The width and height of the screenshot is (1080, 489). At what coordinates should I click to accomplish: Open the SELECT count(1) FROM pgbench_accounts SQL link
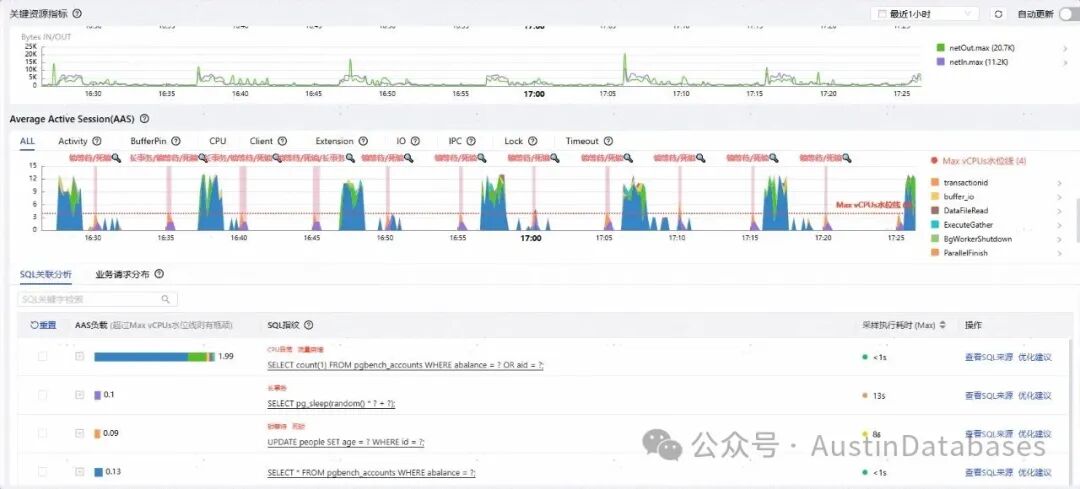[405, 366]
